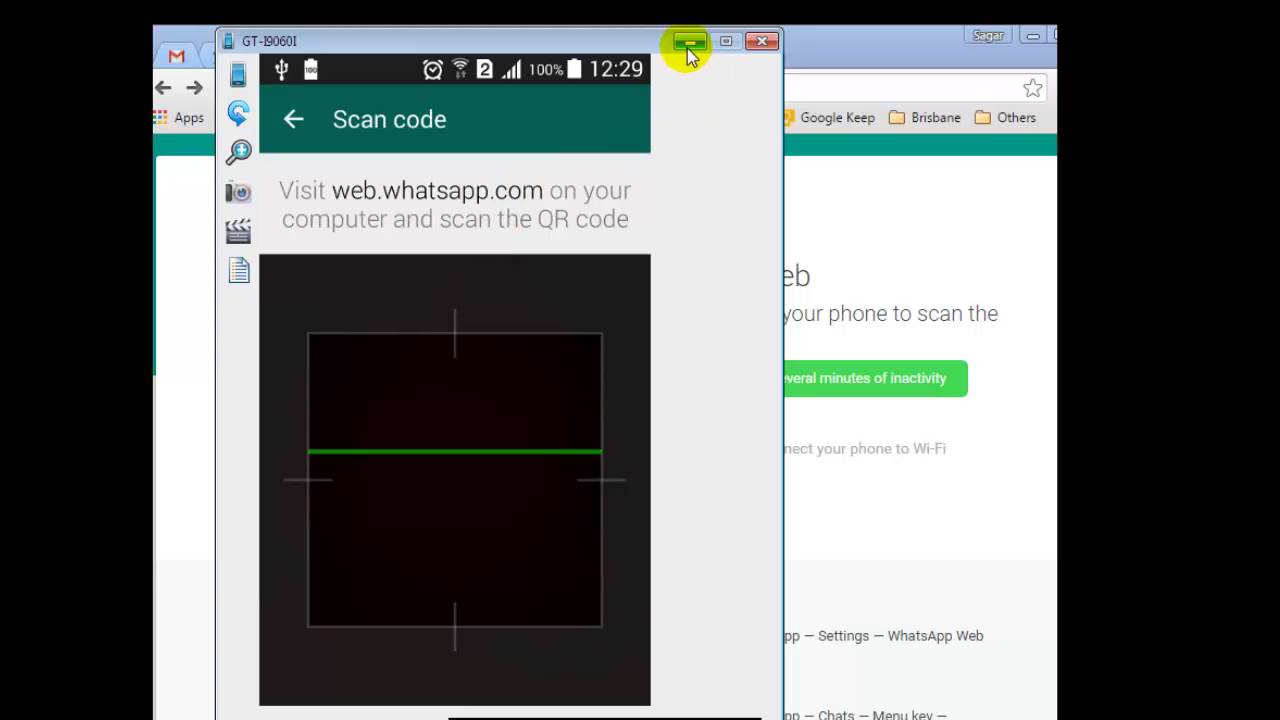Tap the 100% battery indicator in status bar

(546, 70)
